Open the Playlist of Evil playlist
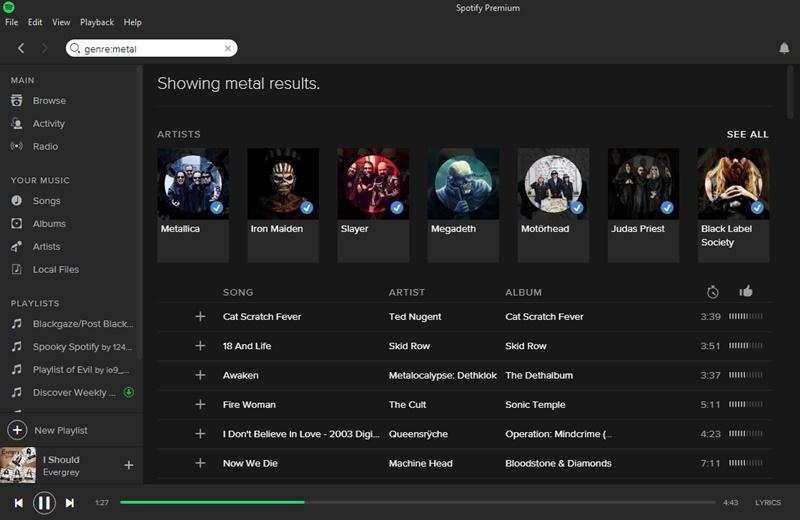Viewport: 800px width, 520px height. click(81, 369)
